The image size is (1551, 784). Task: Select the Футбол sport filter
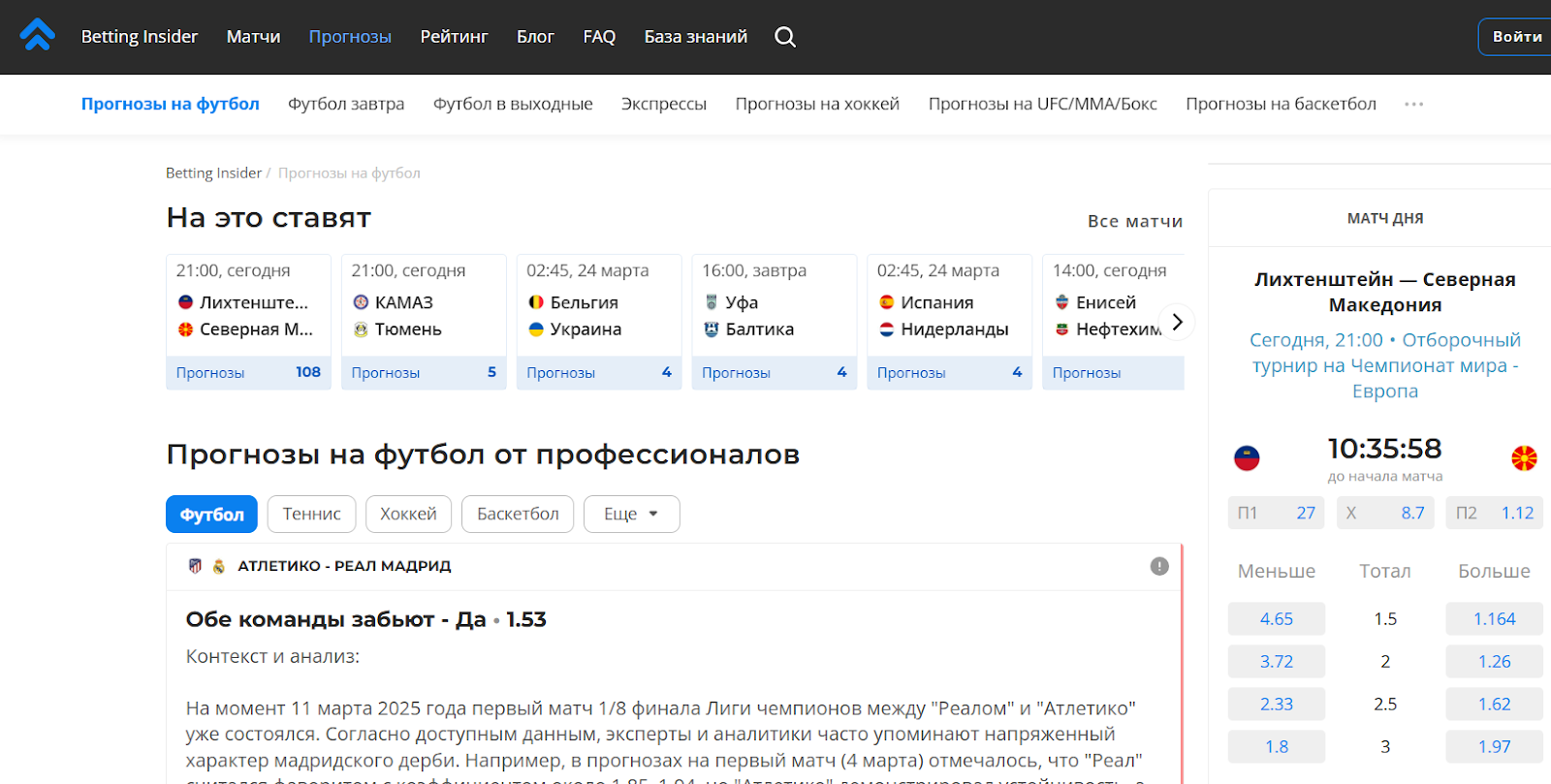click(x=211, y=515)
